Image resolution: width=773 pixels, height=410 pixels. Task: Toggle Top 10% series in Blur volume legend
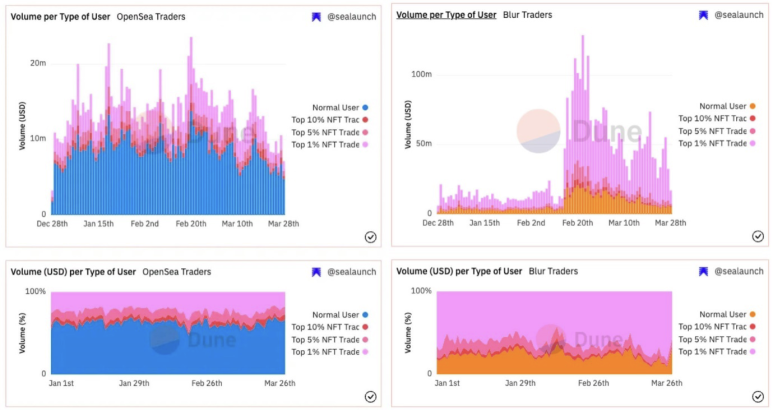pos(717,118)
